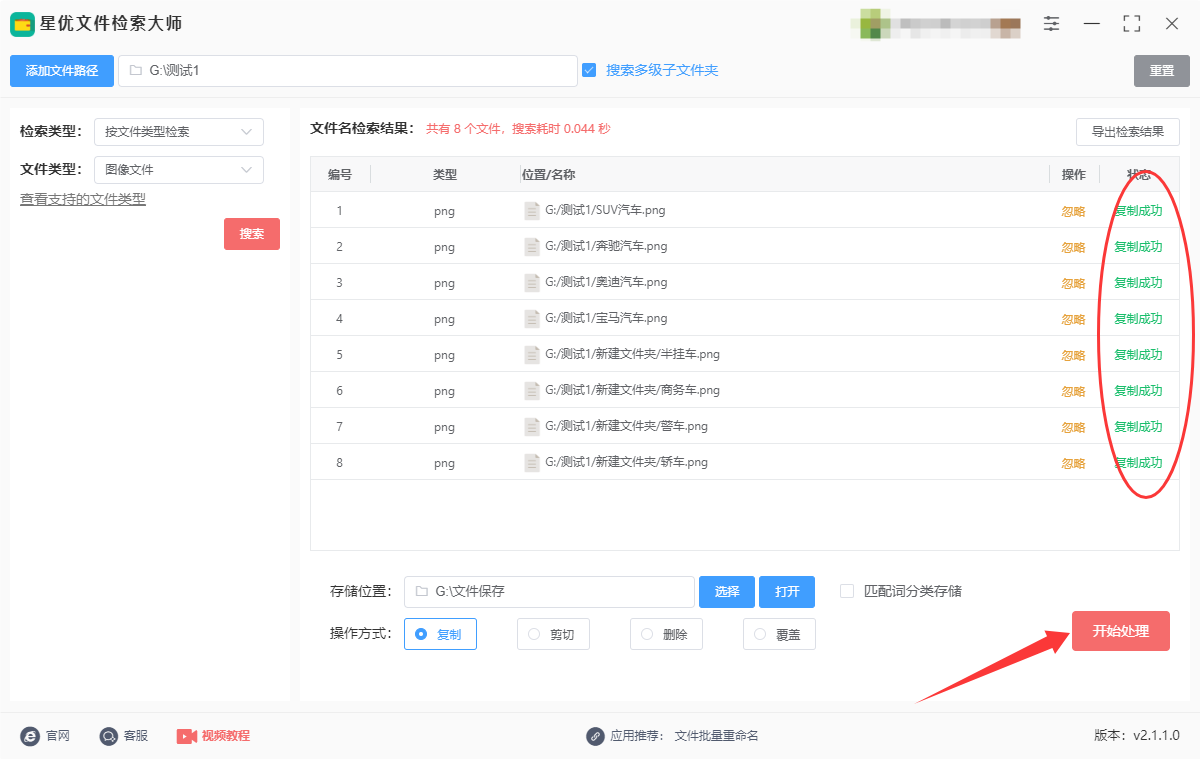
Task: Click the 星优文件检索大师 app logo icon
Action: click(23, 24)
